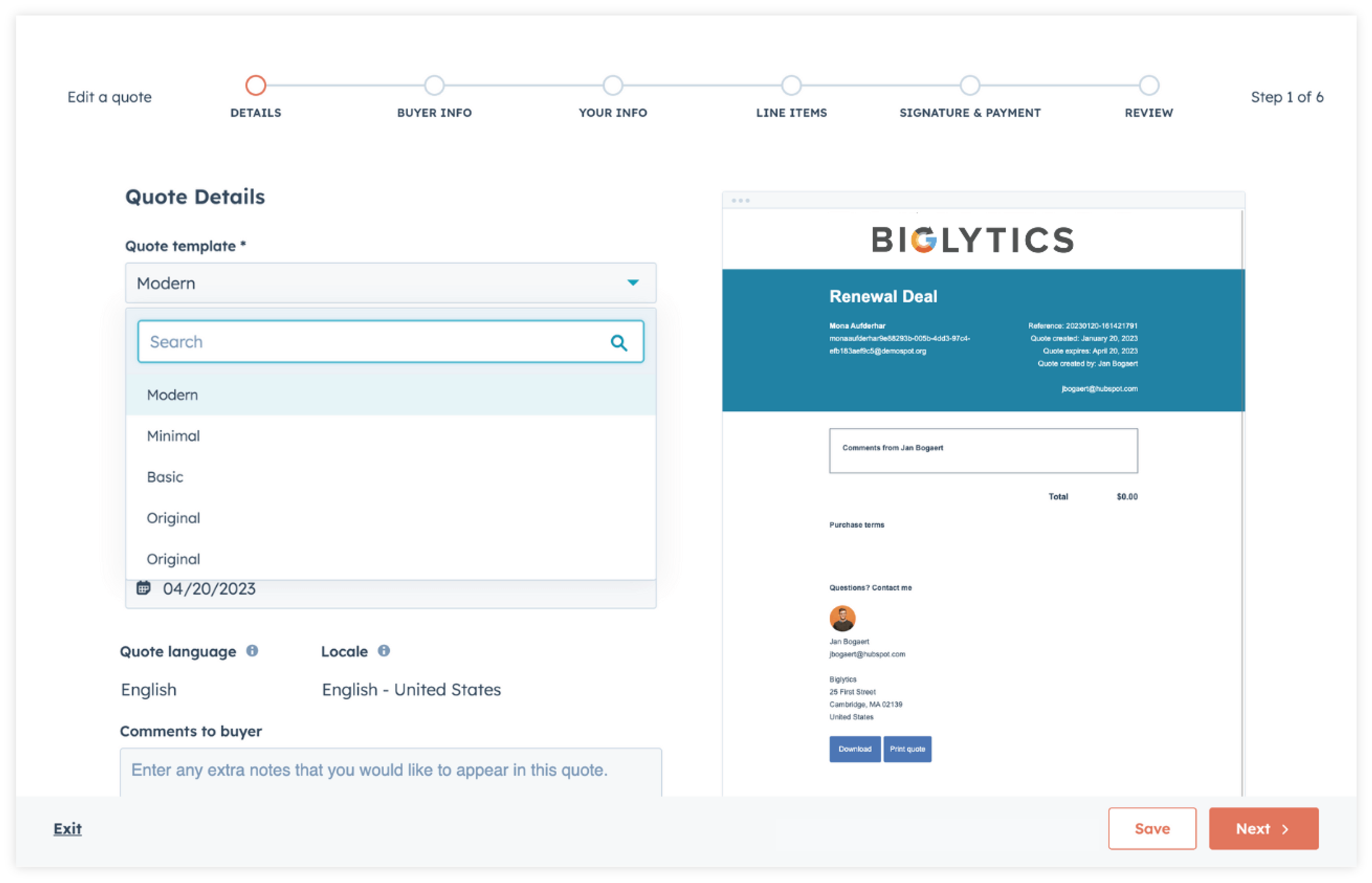Click the Biglytics logo in the quote preview
Screen dimensions: 1372x883
point(972,240)
